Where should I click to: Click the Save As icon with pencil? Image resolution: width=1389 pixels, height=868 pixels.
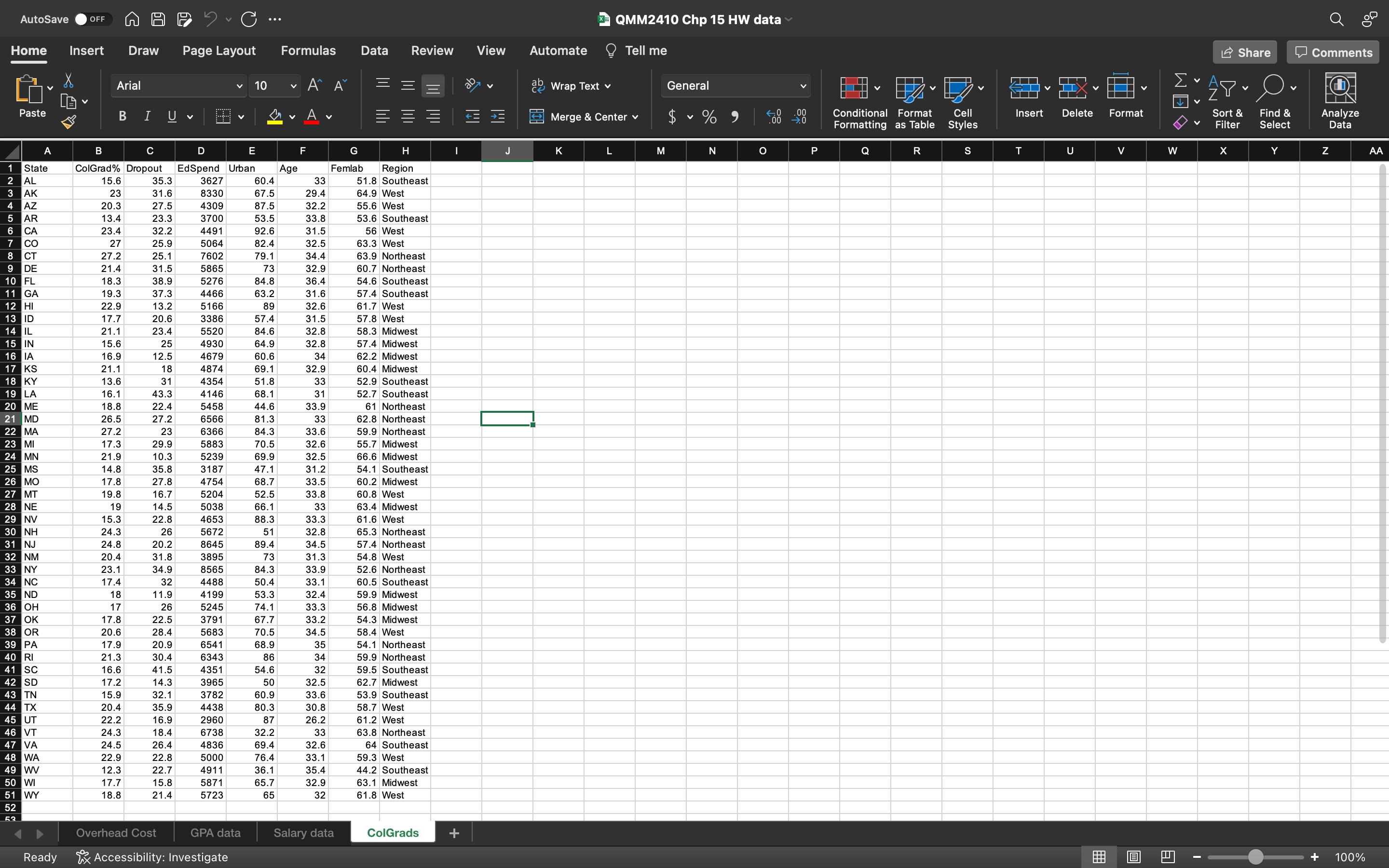(184, 19)
